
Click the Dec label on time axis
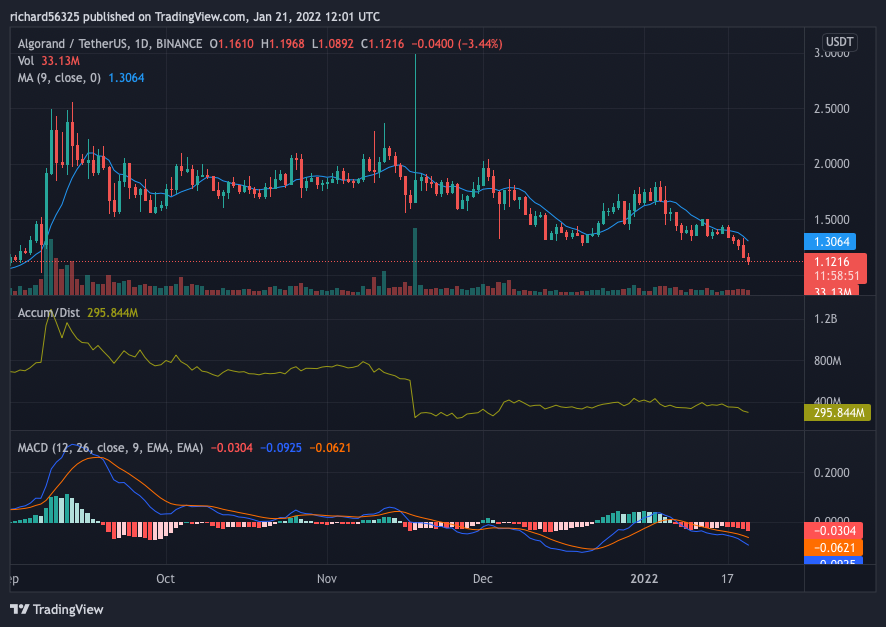point(483,578)
